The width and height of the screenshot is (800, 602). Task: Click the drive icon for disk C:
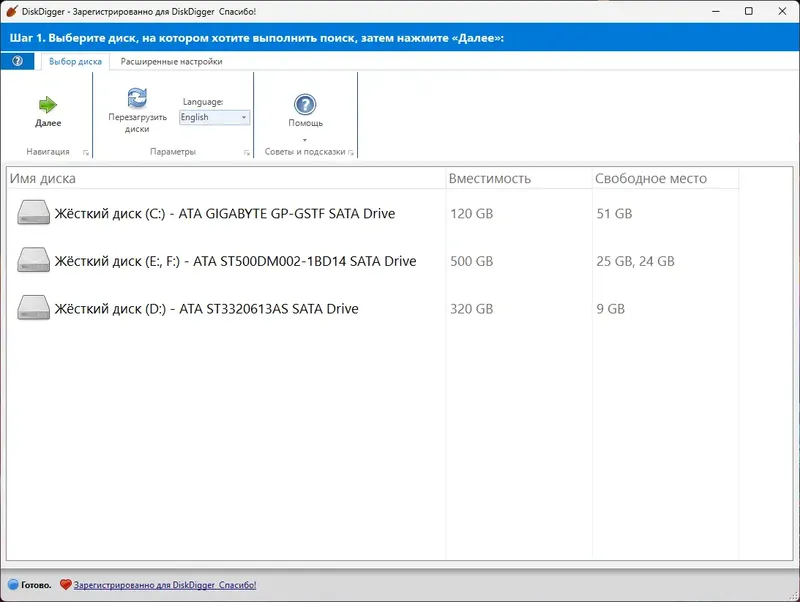pos(33,212)
